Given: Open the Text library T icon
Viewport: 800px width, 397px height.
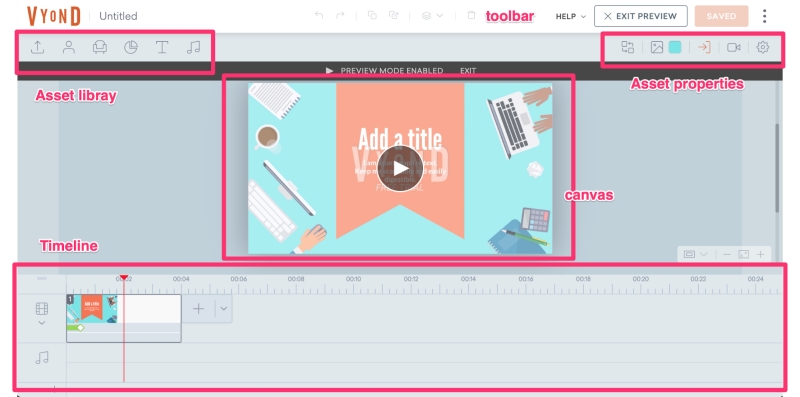Looking at the screenshot, I should [x=162, y=47].
